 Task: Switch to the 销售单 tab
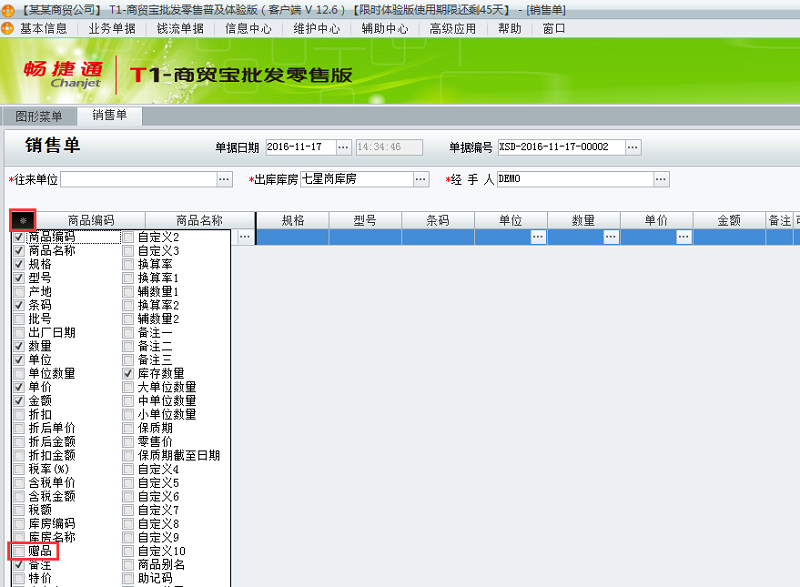click(x=109, y=115)
